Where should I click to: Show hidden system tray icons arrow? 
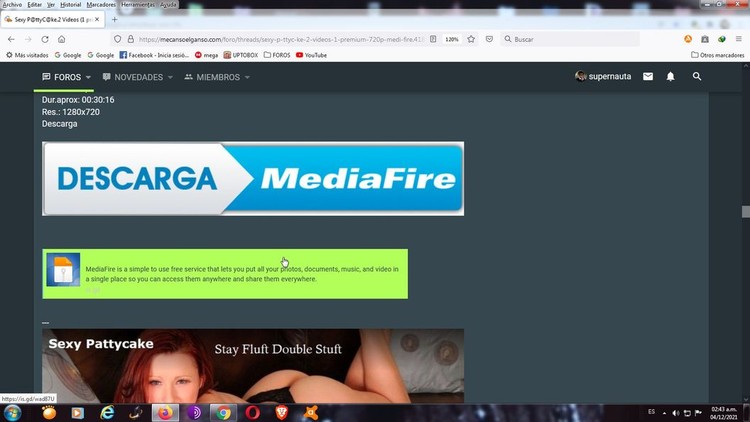click(x=664, y=413)
